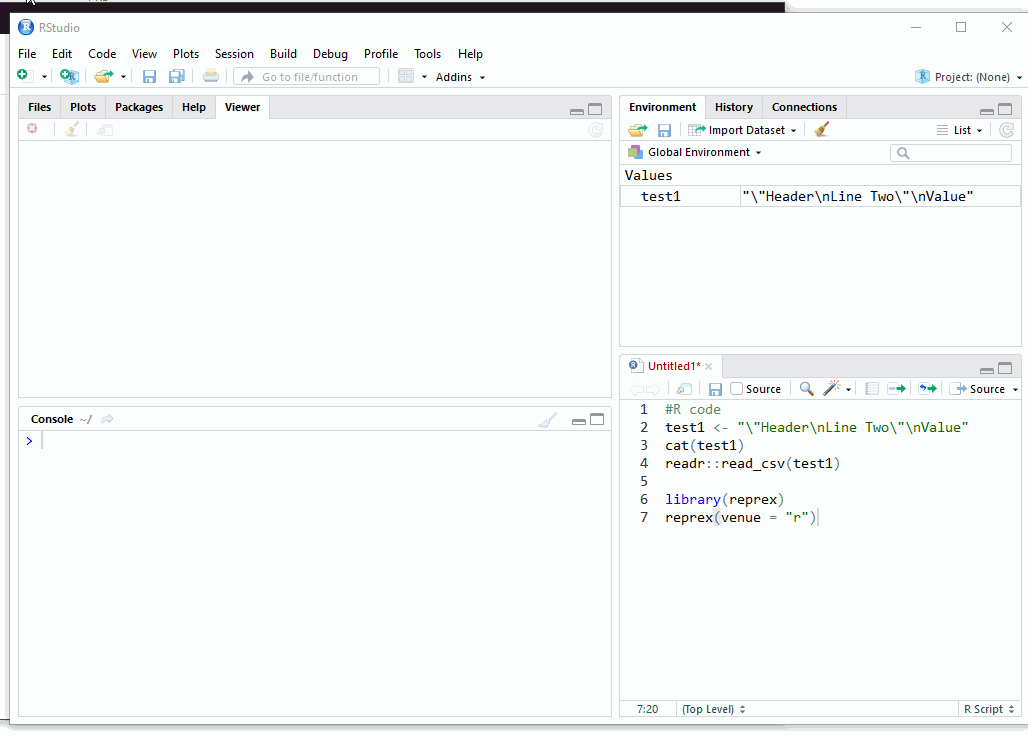This screenshot has height=739, width=1028.
Task: Open the New File dropdown arrow
Action: tap(44, 77)
